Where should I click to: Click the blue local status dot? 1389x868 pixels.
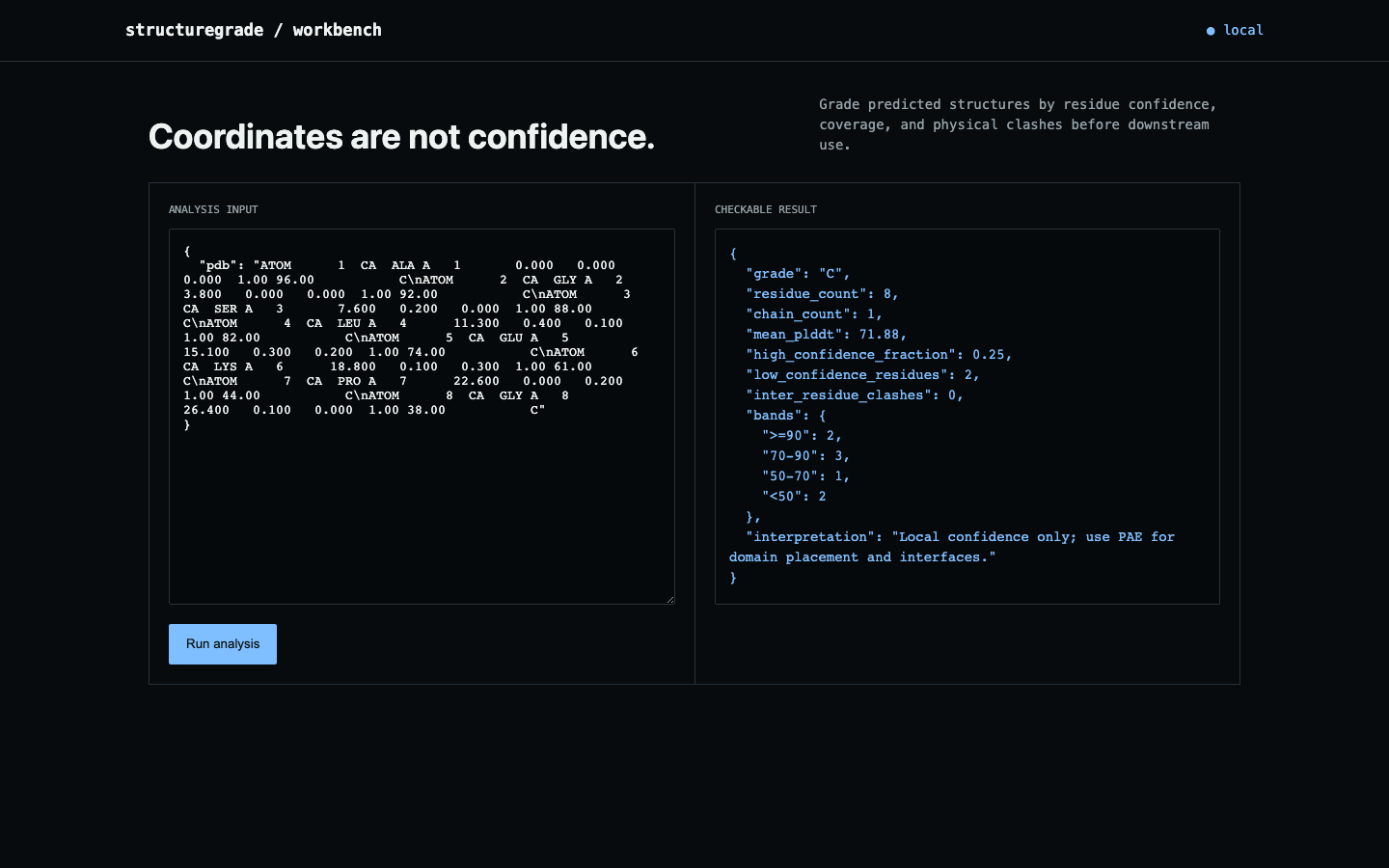[1211, 31]
